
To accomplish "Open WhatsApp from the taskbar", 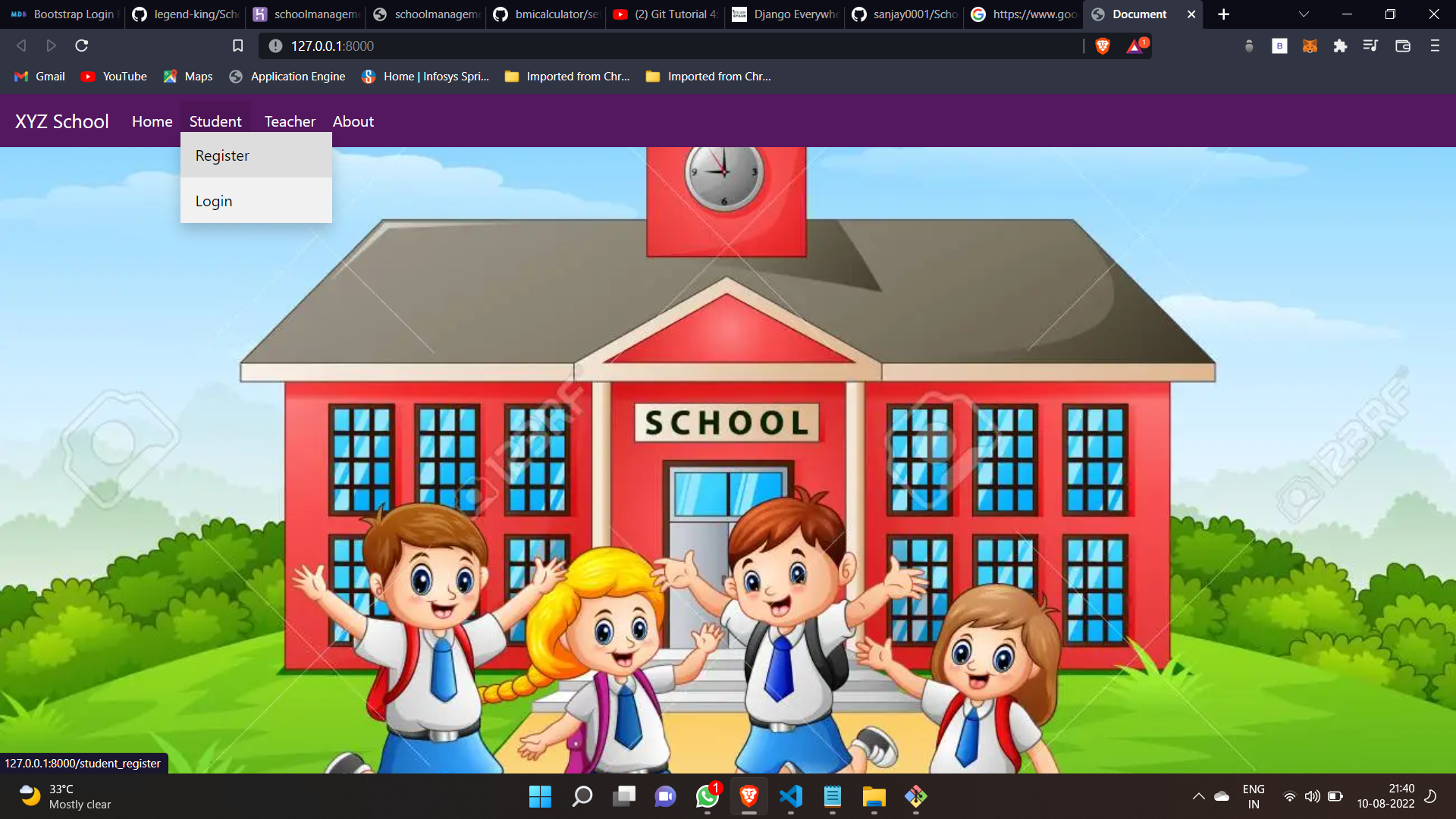I will (707, 797).
